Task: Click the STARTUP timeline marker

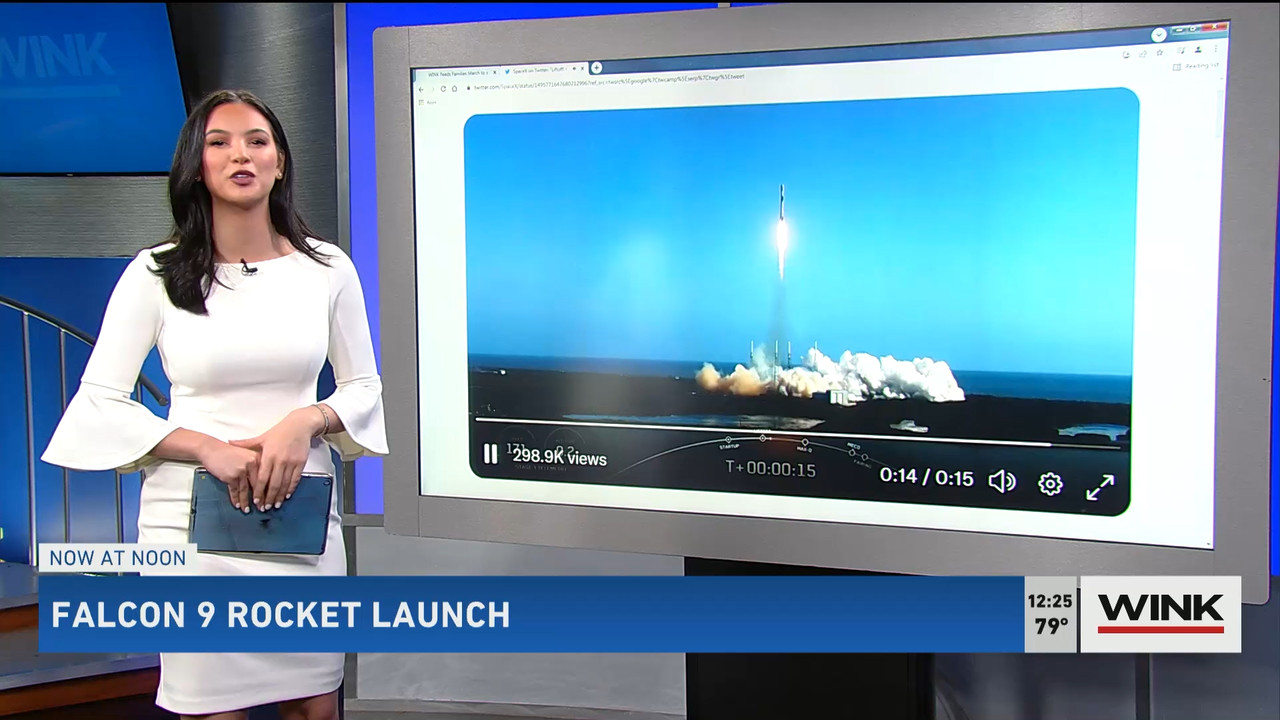Action: [x=728, y=441]
